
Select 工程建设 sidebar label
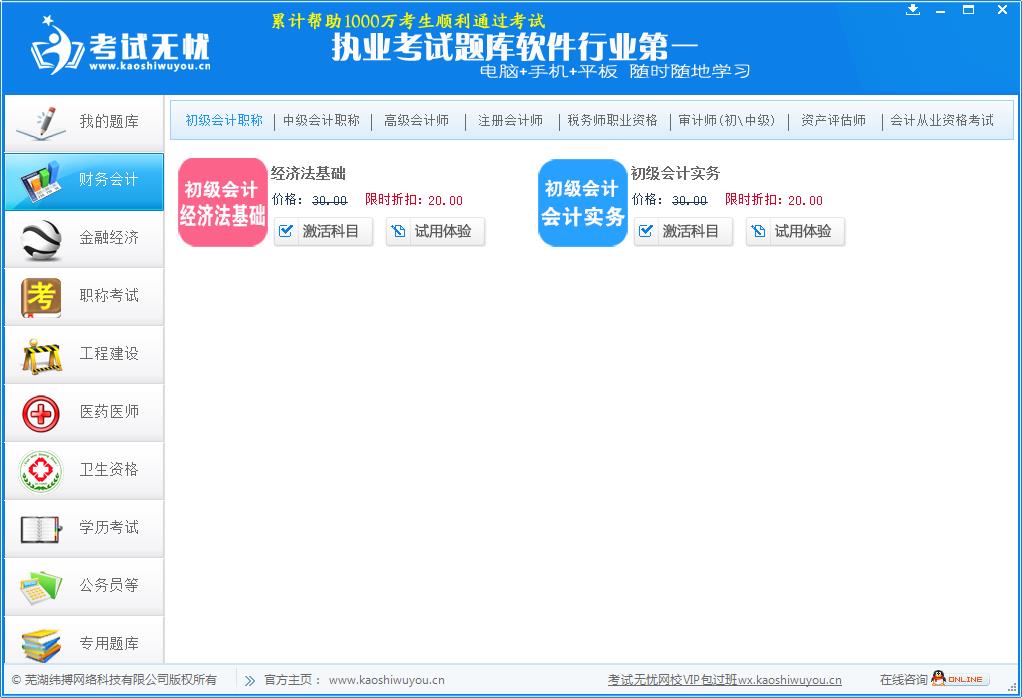click(109, 354)
